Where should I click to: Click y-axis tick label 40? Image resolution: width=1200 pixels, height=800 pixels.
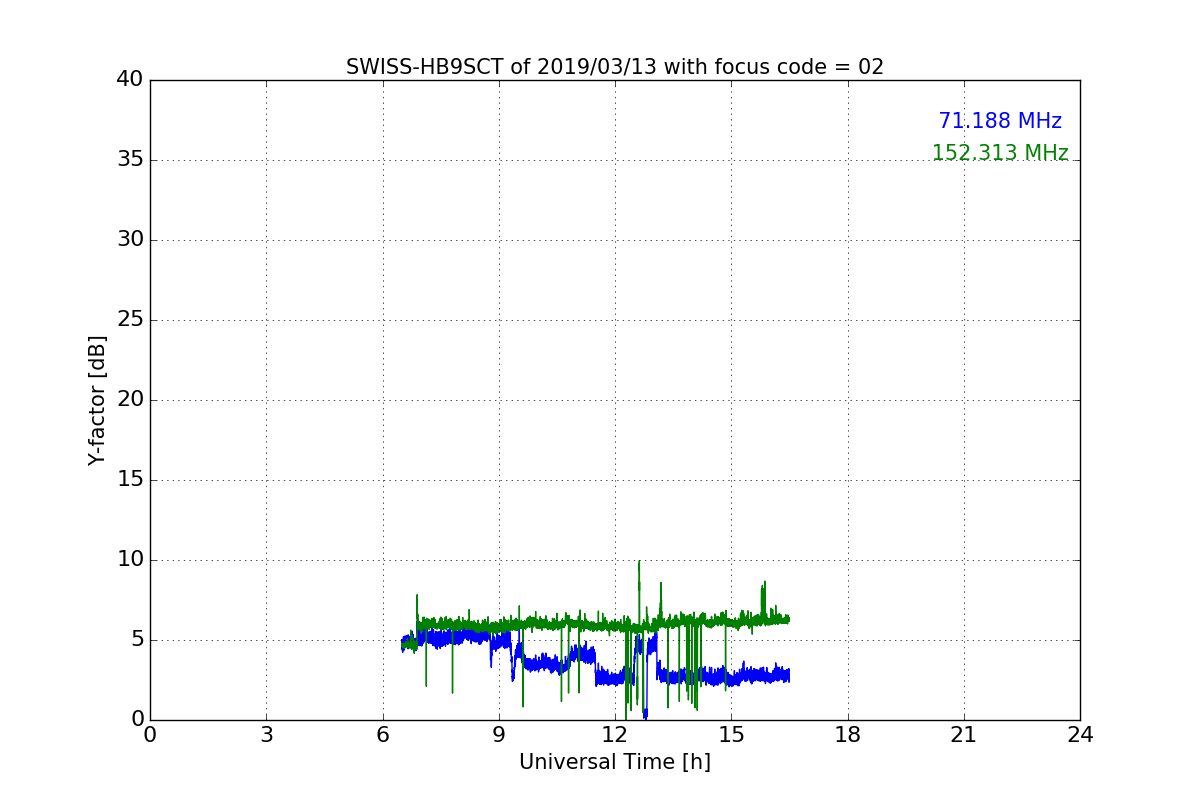point(130,80)
